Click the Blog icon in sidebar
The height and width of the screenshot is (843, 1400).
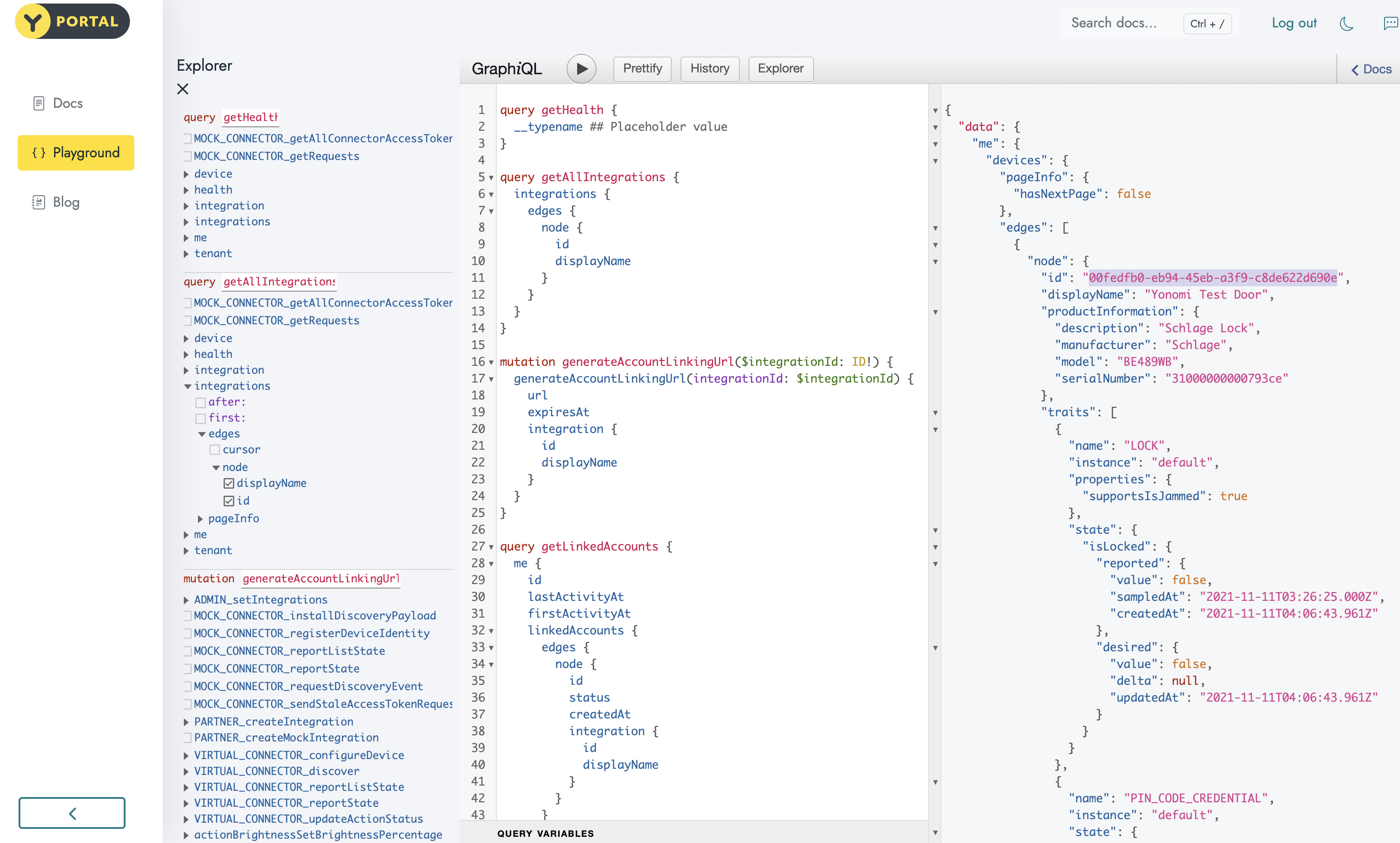[38, 202]
